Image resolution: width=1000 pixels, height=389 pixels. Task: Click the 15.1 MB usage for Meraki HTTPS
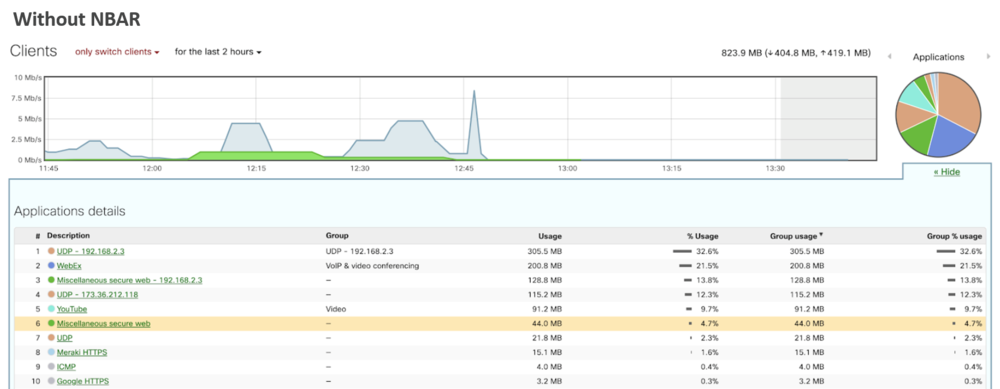coord(547,352)
